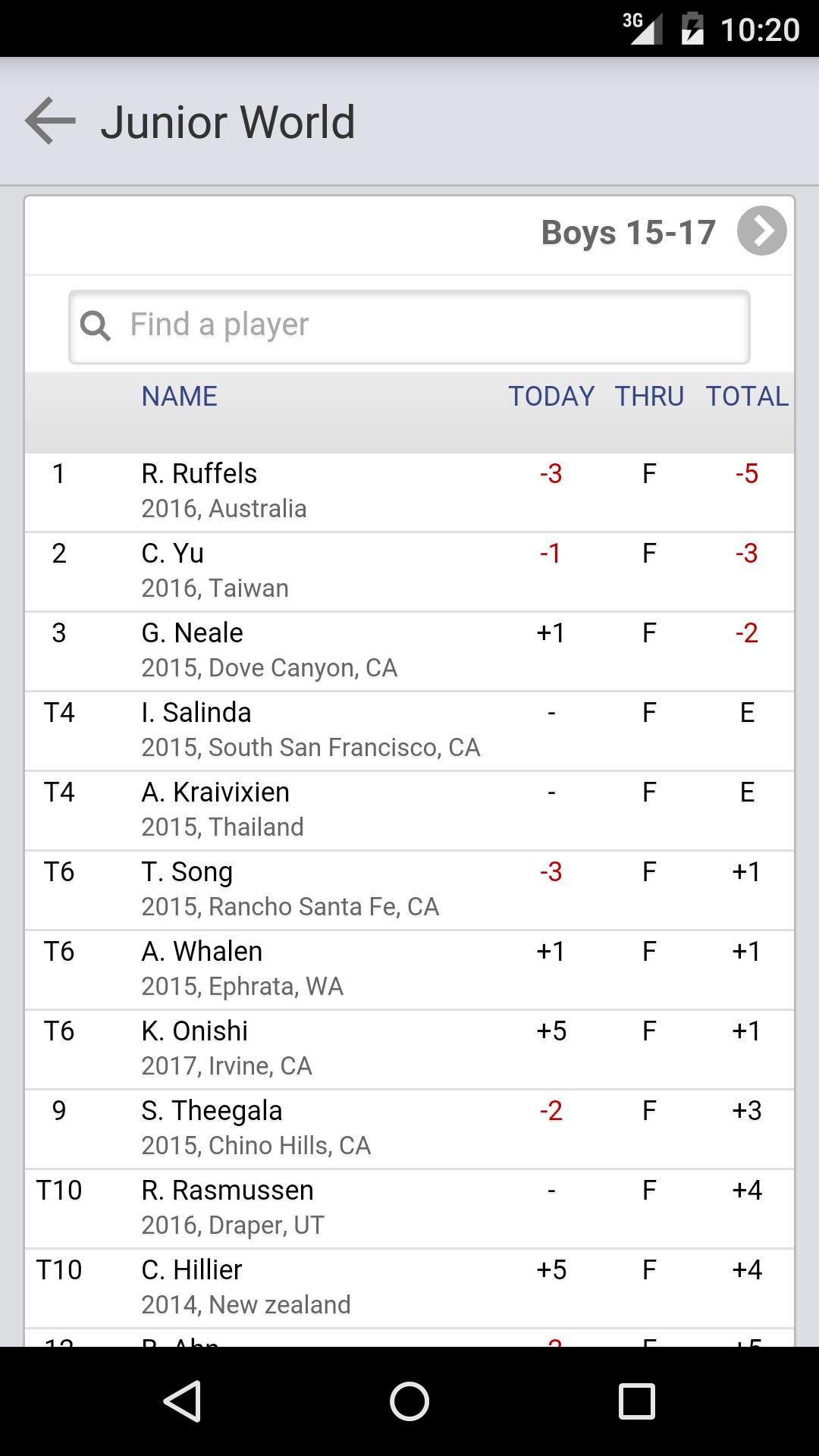The height and width of the screenshot is (1456, 819).
Task: Open the Boys 15-17 division selector
Action: (628, 233)
